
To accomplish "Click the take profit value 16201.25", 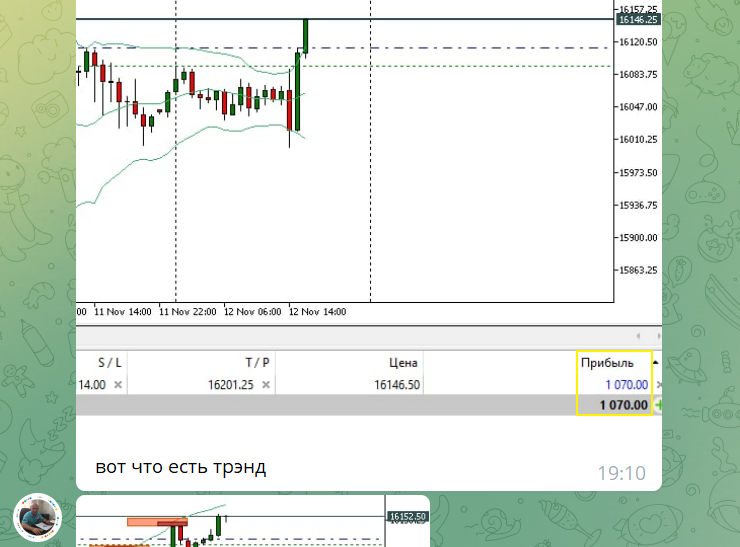I will (x=231, y=385).
